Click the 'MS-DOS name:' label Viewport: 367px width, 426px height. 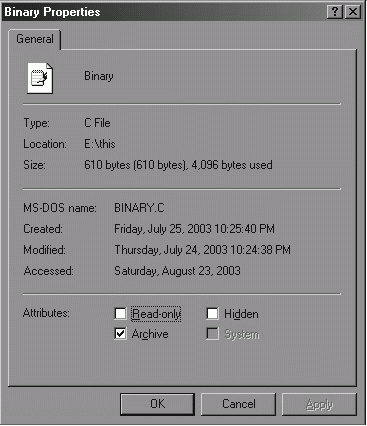click(x=60, y=208)
